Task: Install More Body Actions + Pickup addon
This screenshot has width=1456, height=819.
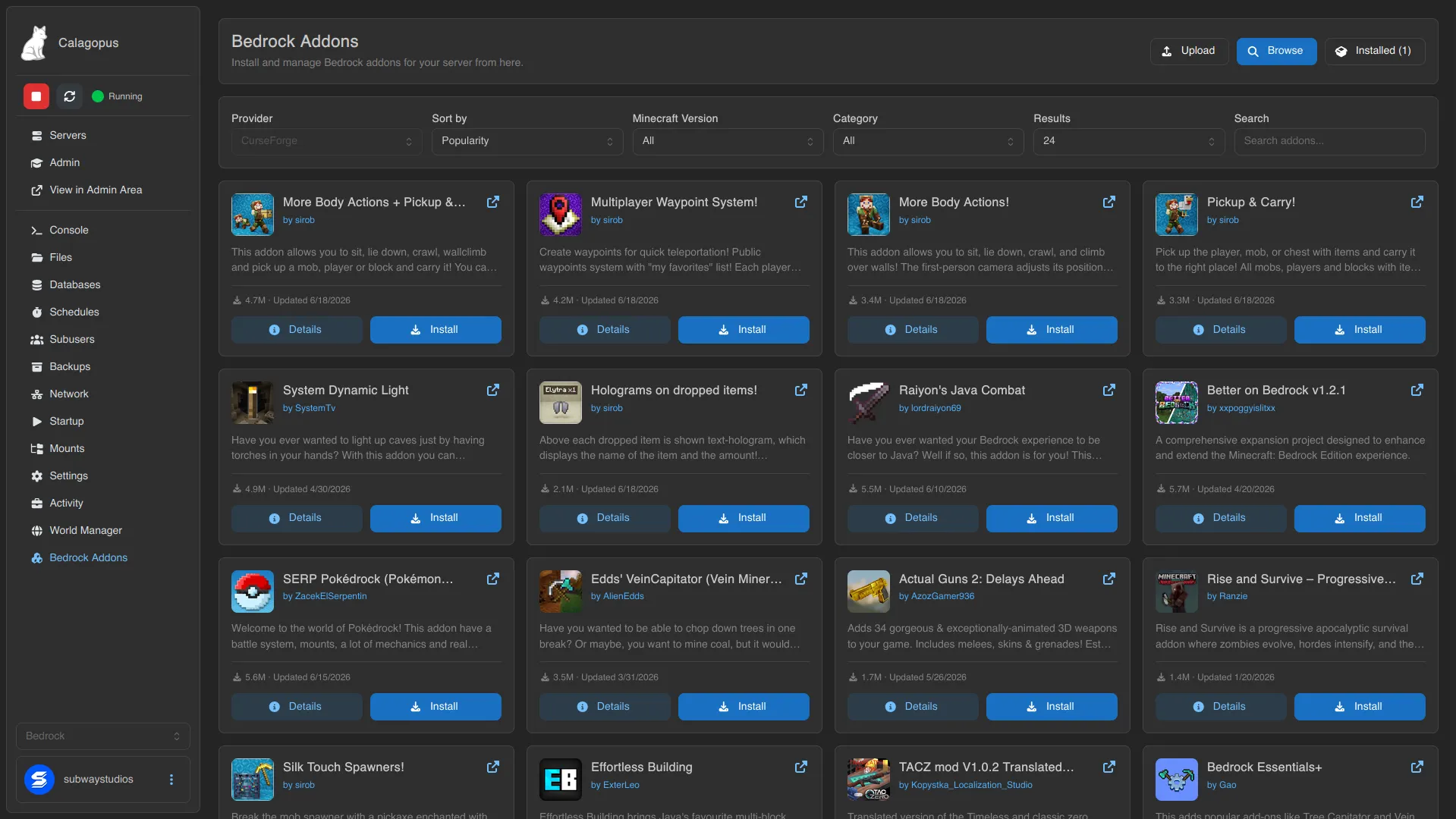Action: 436,330
